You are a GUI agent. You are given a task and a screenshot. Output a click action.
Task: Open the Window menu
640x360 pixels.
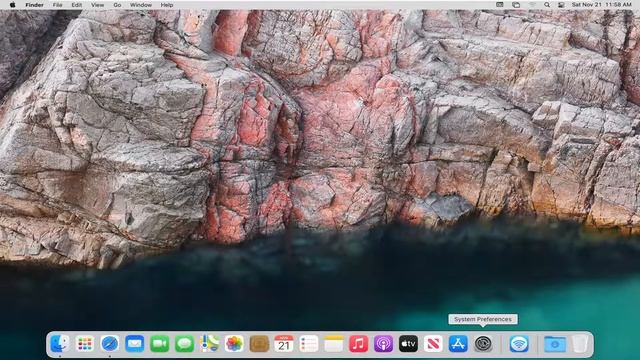coord(141,5)
